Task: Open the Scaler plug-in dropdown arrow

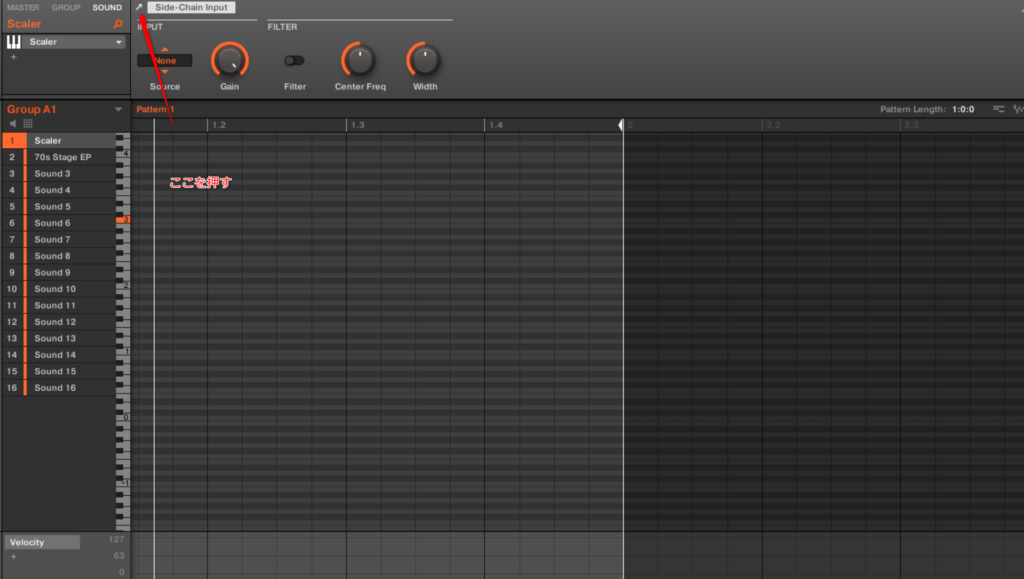Action: (x=119, y=42)
